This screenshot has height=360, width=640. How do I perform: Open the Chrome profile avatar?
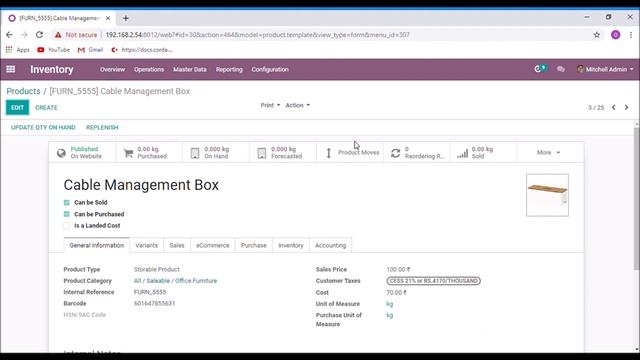616,35
